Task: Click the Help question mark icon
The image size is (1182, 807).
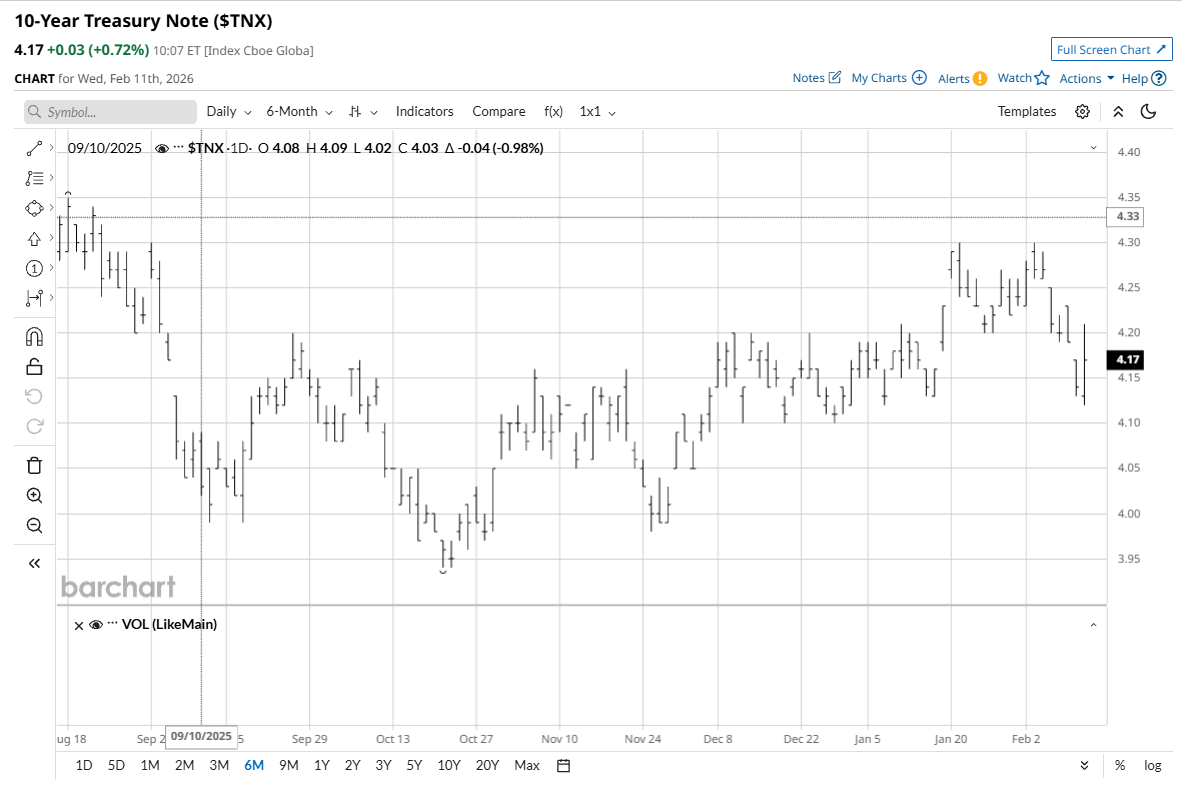Action: [1158, 78]
